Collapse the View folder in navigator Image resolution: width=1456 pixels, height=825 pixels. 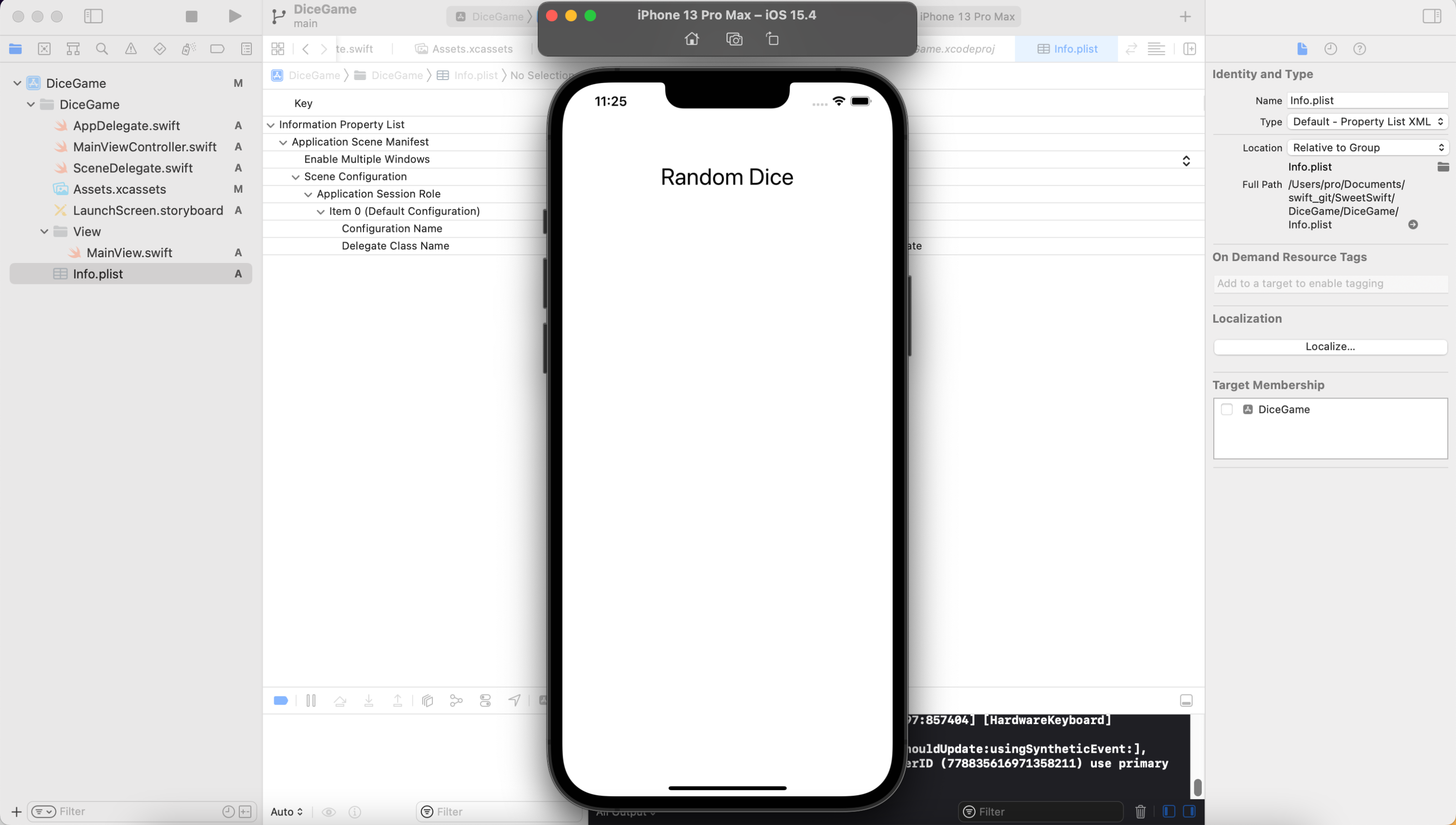[x=44, y=232]
